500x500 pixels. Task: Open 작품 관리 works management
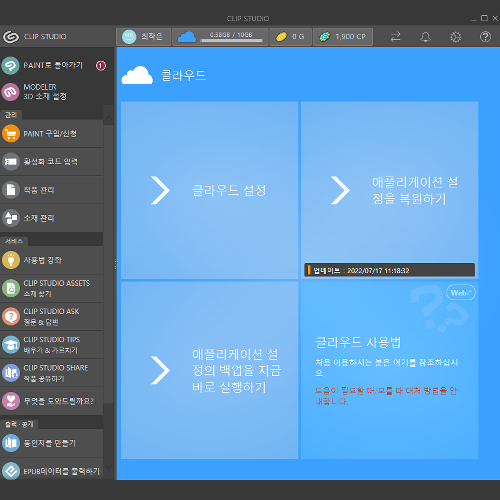52,190
